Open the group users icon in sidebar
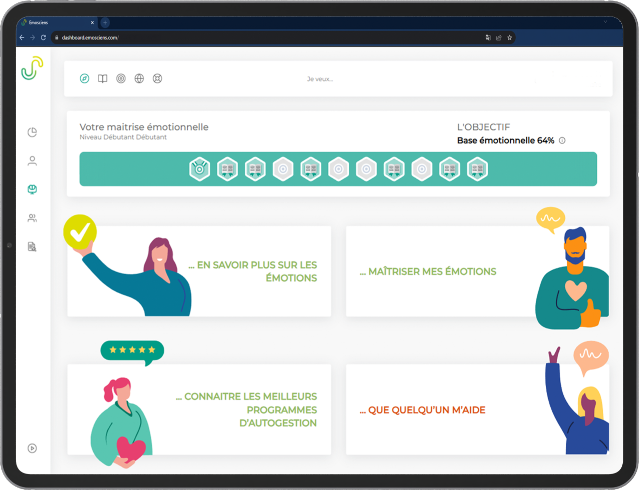 click(x=32, y=217)
